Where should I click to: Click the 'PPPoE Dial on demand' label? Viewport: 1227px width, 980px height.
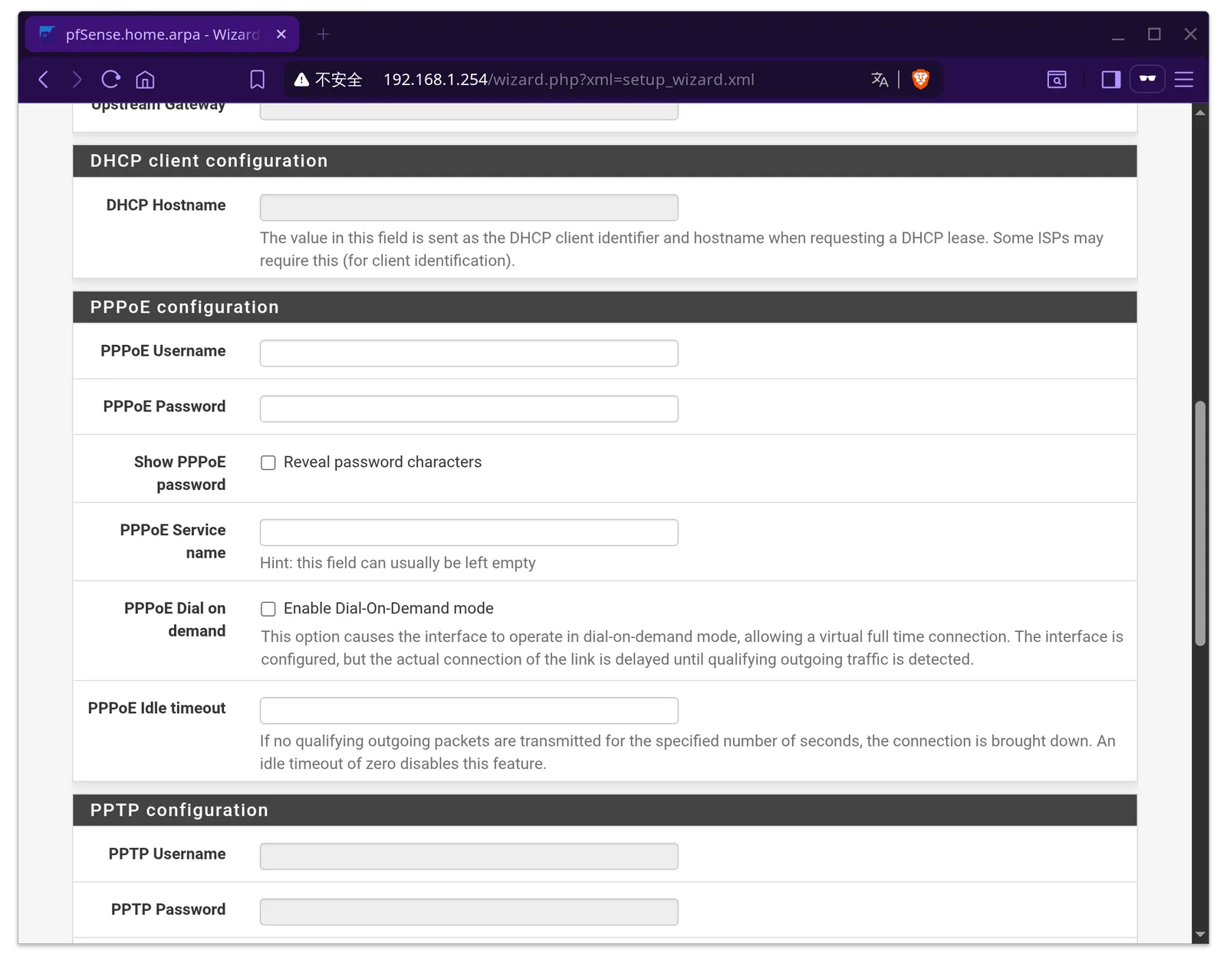(175, 620)
